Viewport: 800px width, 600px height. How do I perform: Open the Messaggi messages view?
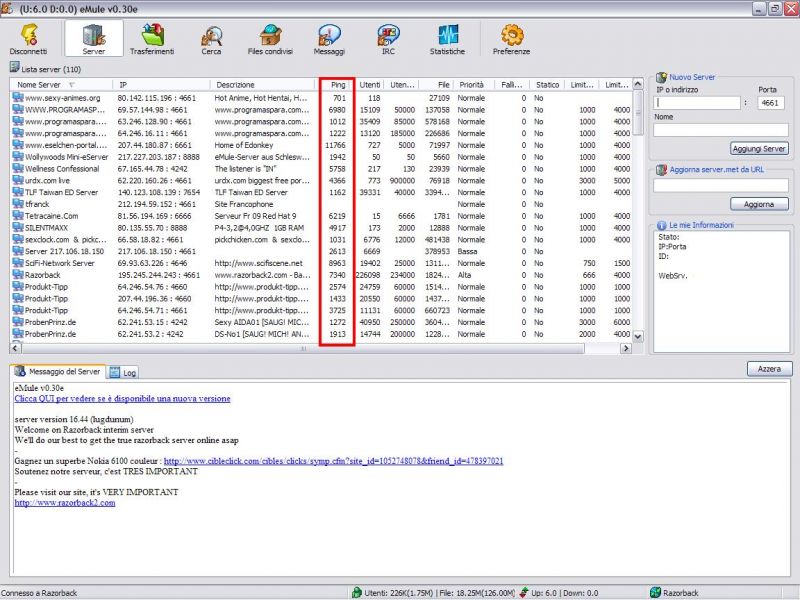(329, 39)
